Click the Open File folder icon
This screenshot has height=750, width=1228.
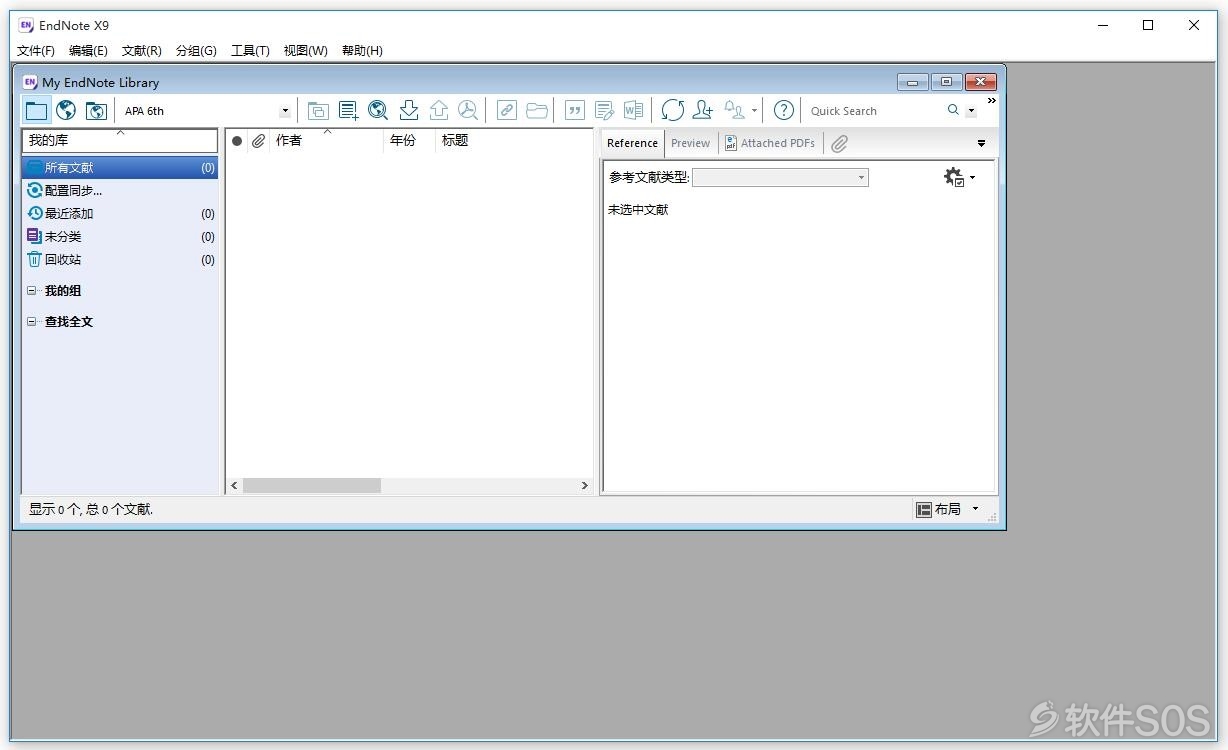537,111
